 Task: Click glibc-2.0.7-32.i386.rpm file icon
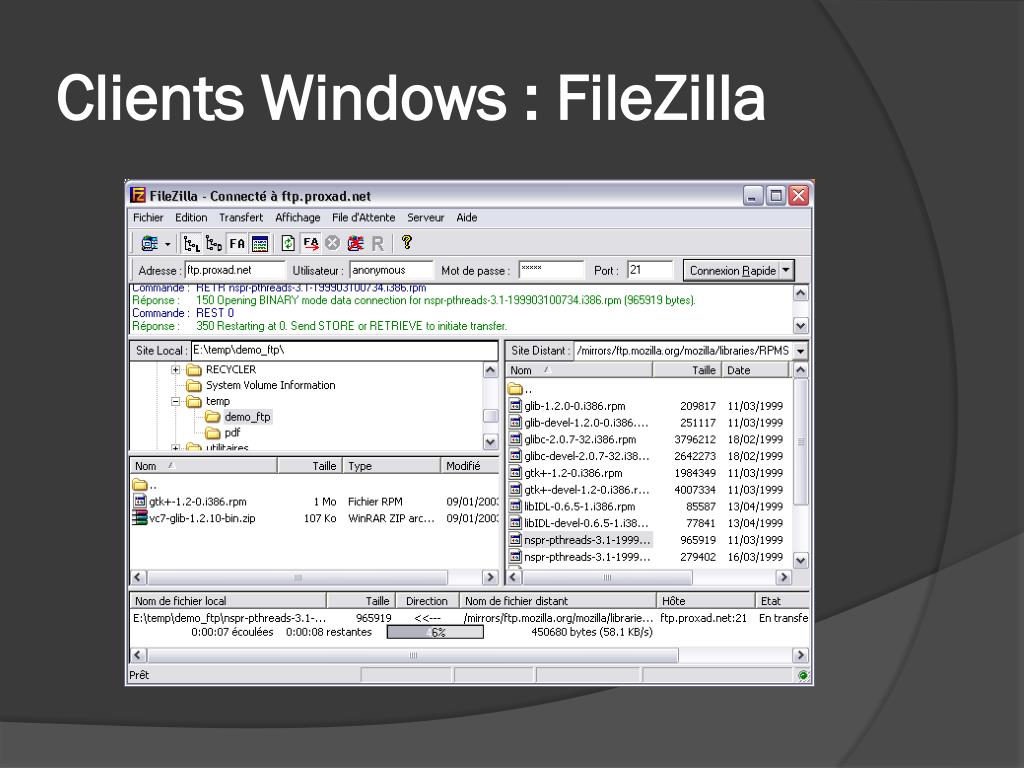(x=515, y=440)
